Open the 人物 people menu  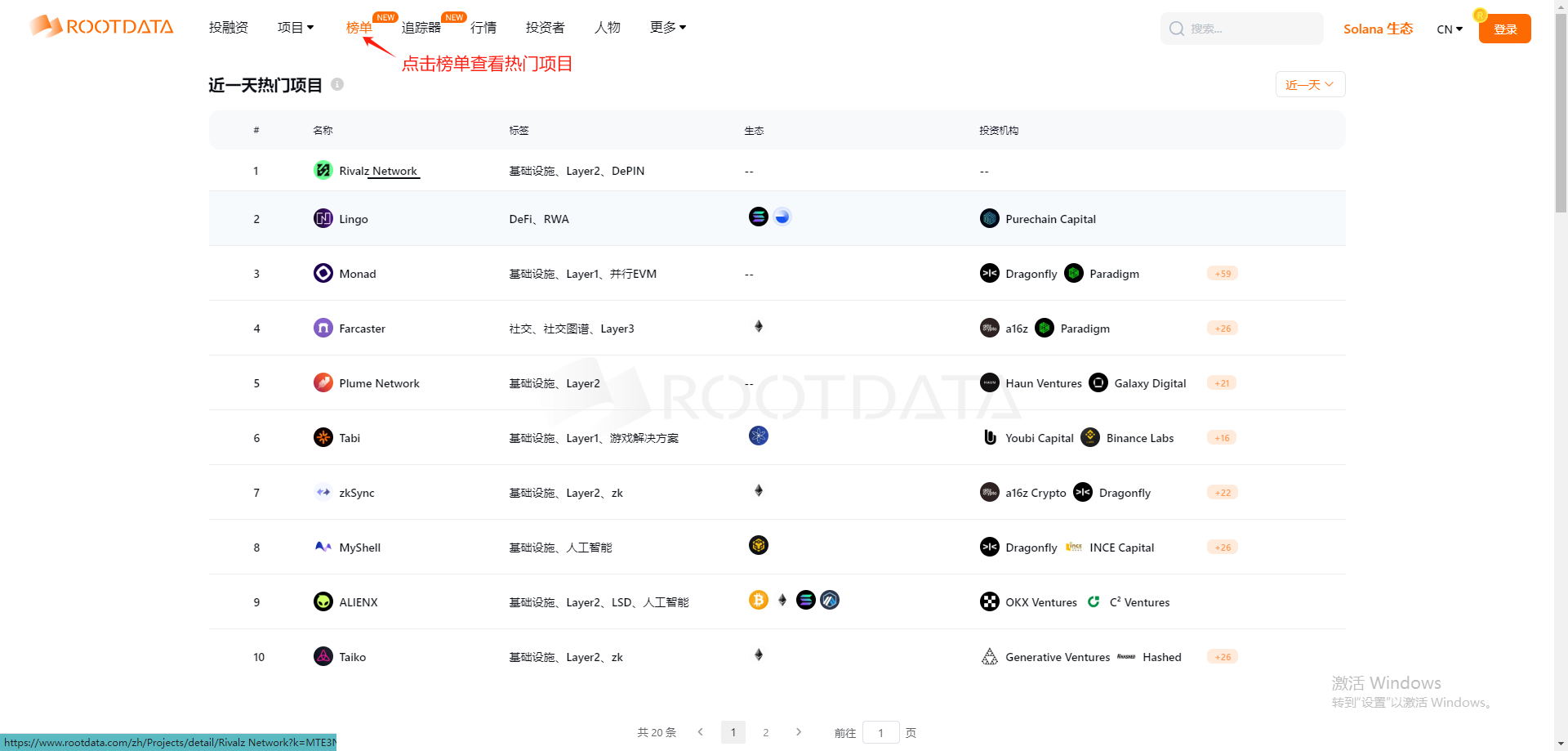[608, 28]
